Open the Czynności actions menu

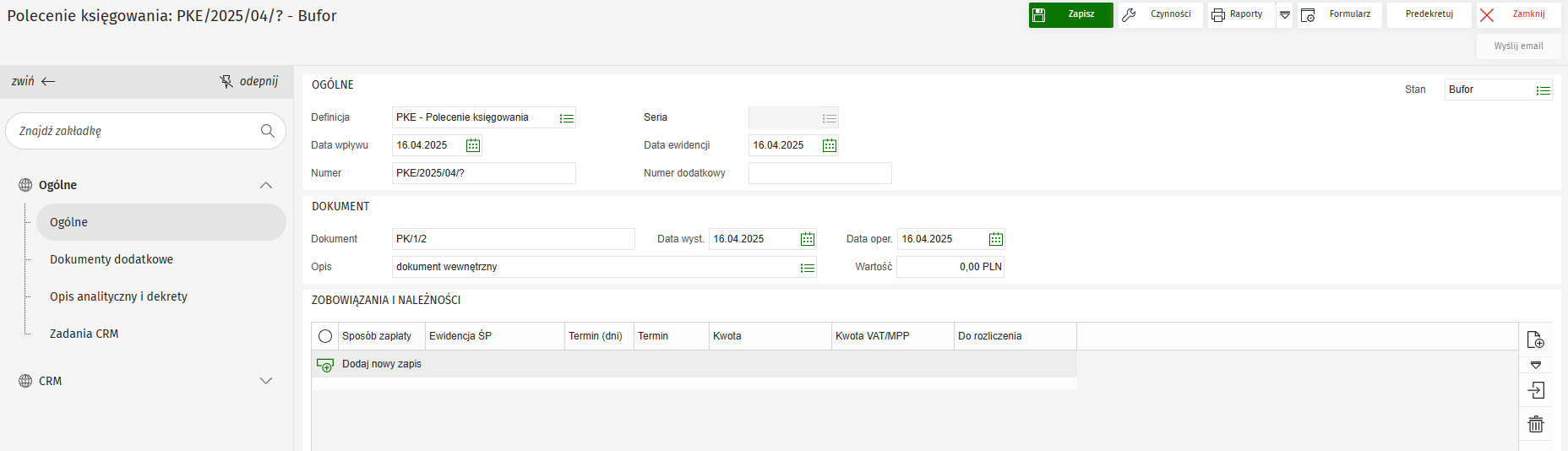pyautogui.click(x=1160, y=15)
